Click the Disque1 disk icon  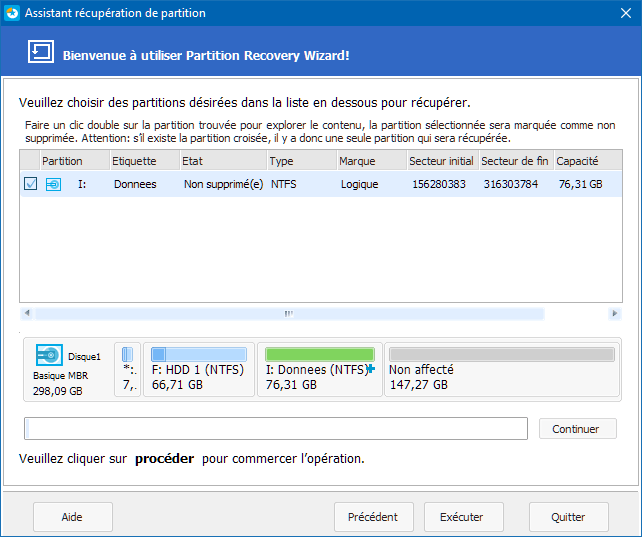click(x=49, y=355)
